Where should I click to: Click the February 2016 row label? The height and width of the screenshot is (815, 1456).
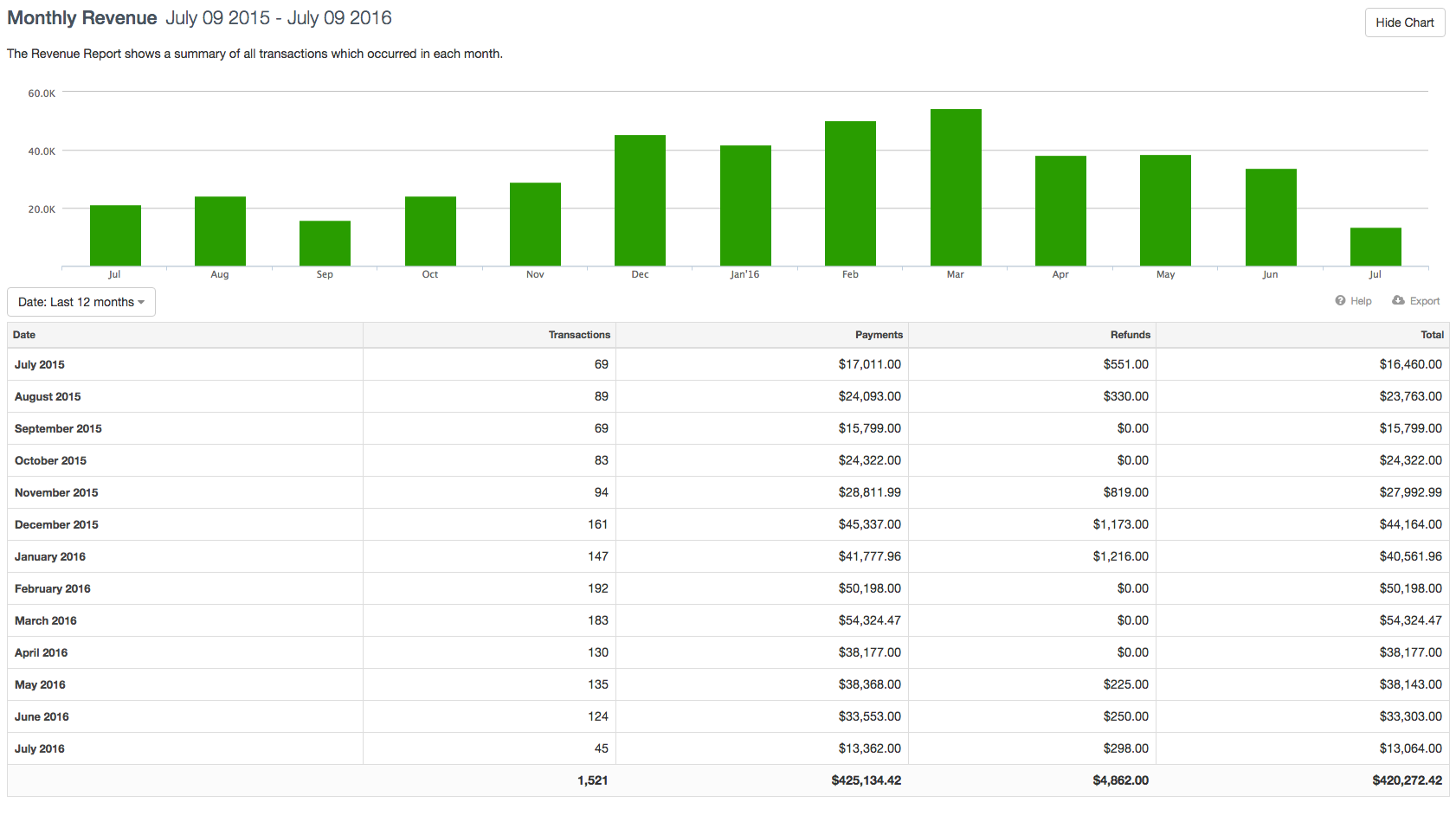click(53, 588)
